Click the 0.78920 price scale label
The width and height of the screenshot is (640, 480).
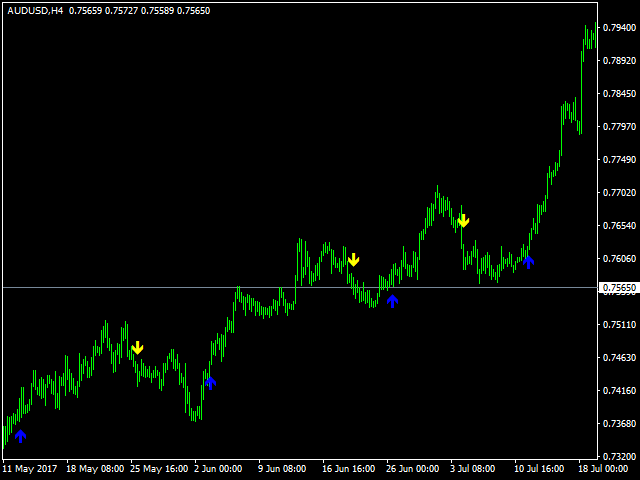click(x=619, y=61)
